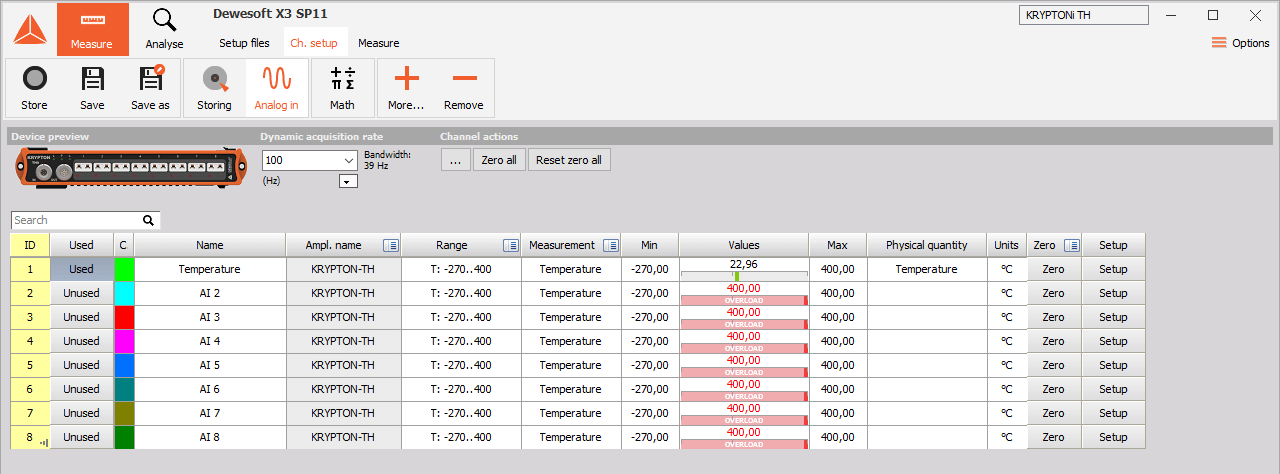Click the ellipsis channel actions button
Viewport: 1280px width, 474px height.
pos(455,160)
